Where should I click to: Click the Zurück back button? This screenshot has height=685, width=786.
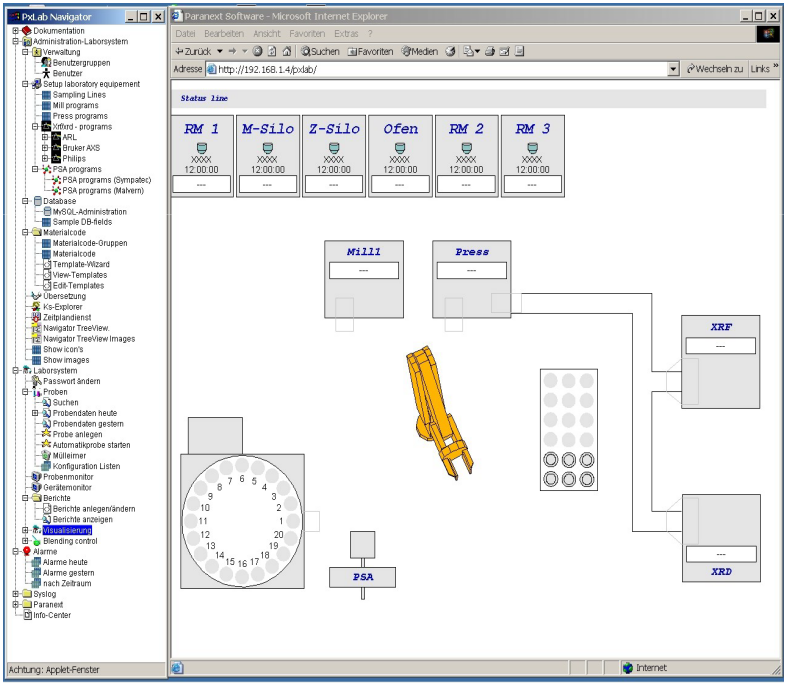(193, 50)
